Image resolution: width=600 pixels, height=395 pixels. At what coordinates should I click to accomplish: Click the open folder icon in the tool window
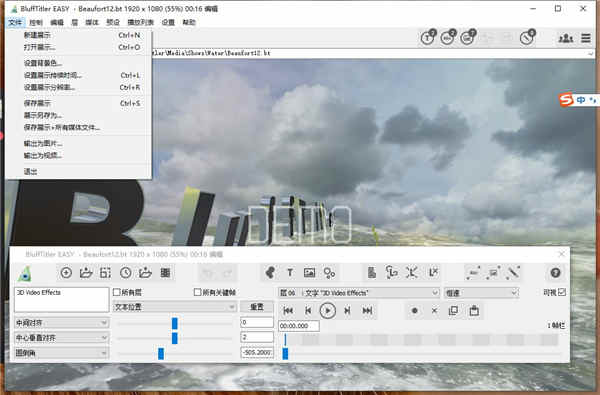pyautogui.click(x=86, y=273)
